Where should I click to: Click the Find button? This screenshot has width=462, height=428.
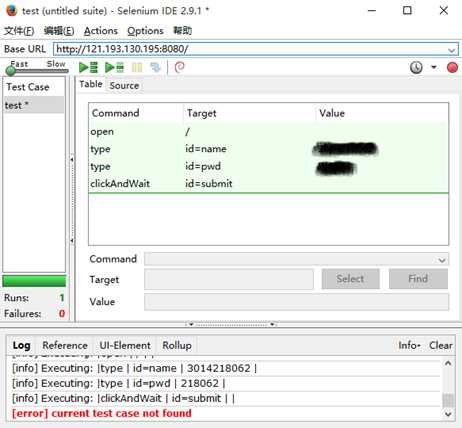(418, 279)
